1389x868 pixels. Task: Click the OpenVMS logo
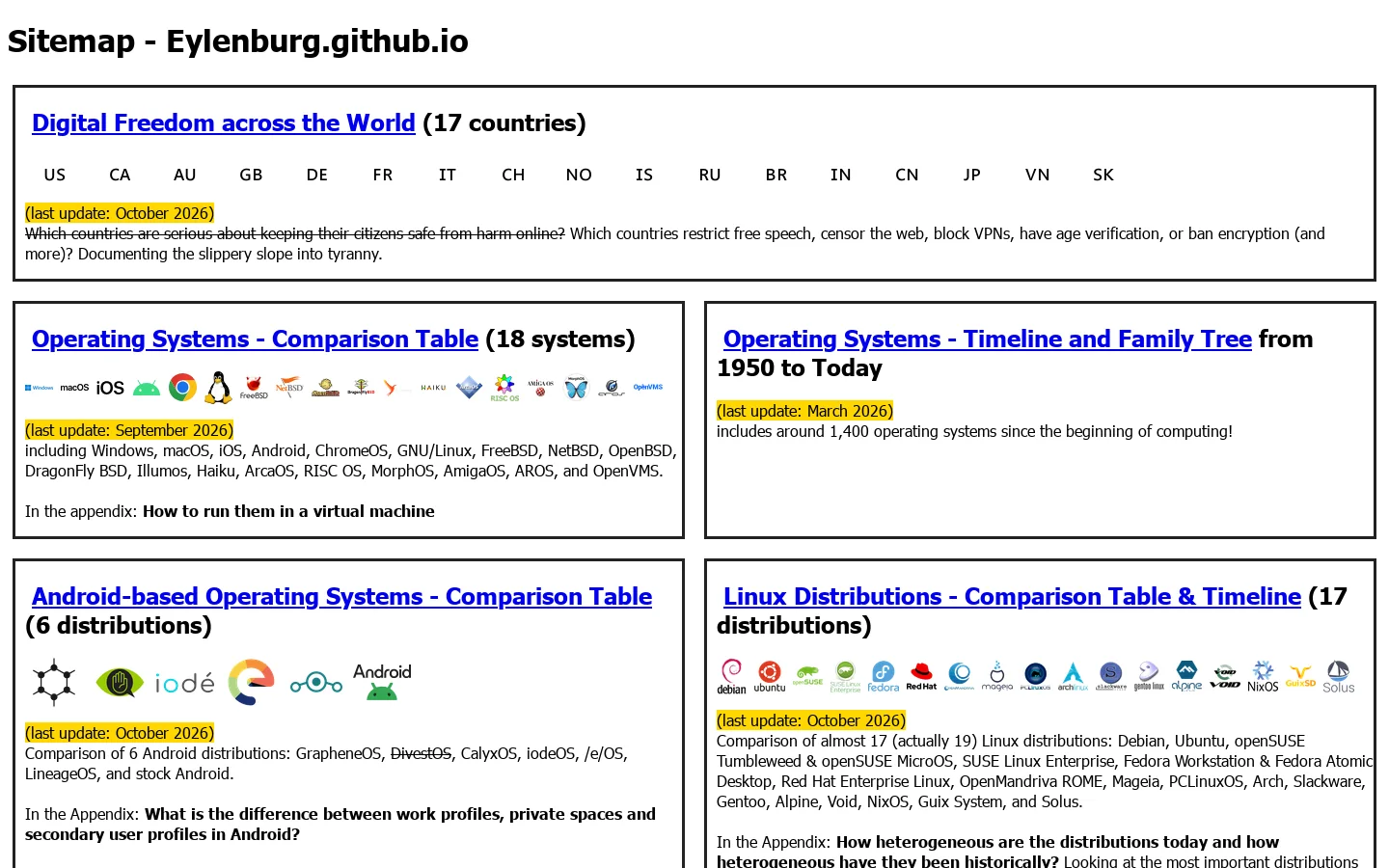[x=648, y=388]
